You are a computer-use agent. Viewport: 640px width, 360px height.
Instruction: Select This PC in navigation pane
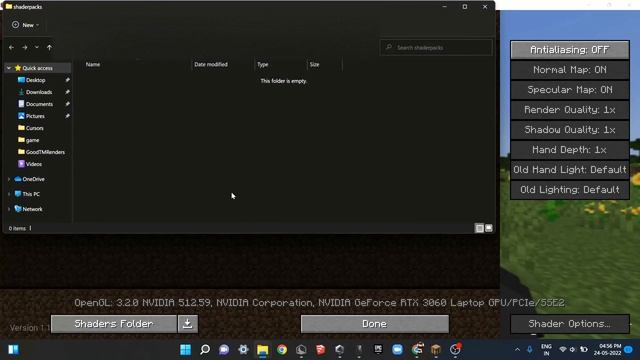tap(31, 194)
